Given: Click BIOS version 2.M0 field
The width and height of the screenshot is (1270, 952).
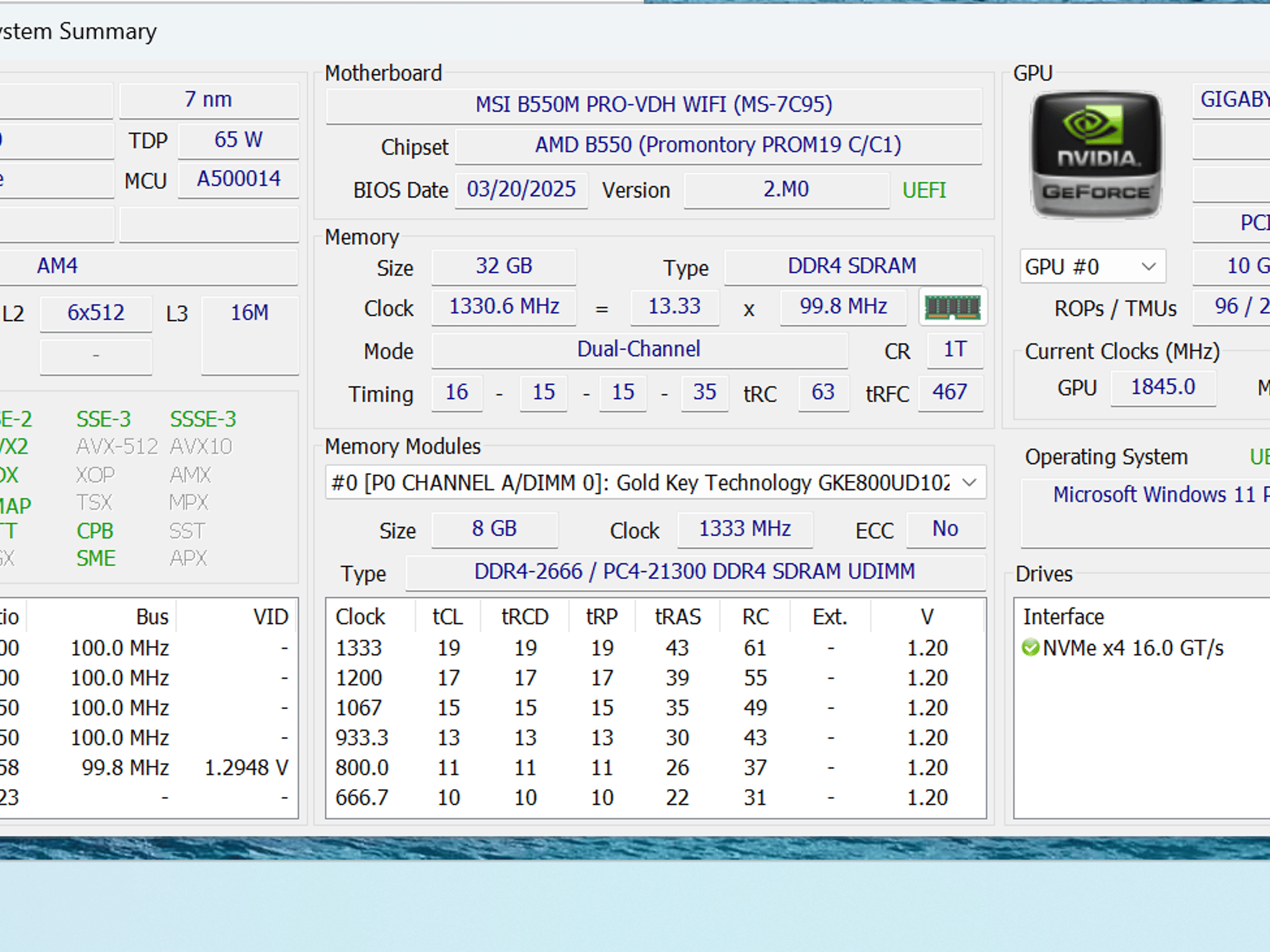Looking at the screenshot, I should pos(786,190).
